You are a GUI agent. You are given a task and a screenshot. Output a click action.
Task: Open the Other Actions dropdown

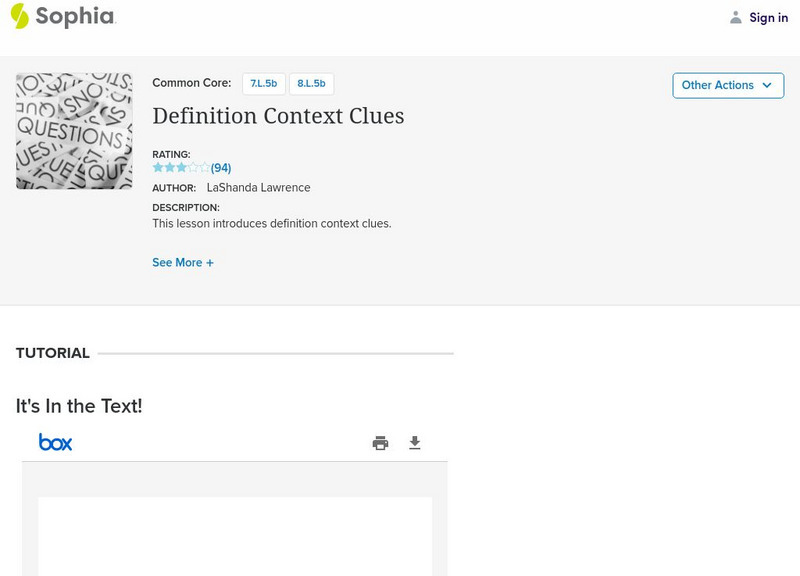727,85
